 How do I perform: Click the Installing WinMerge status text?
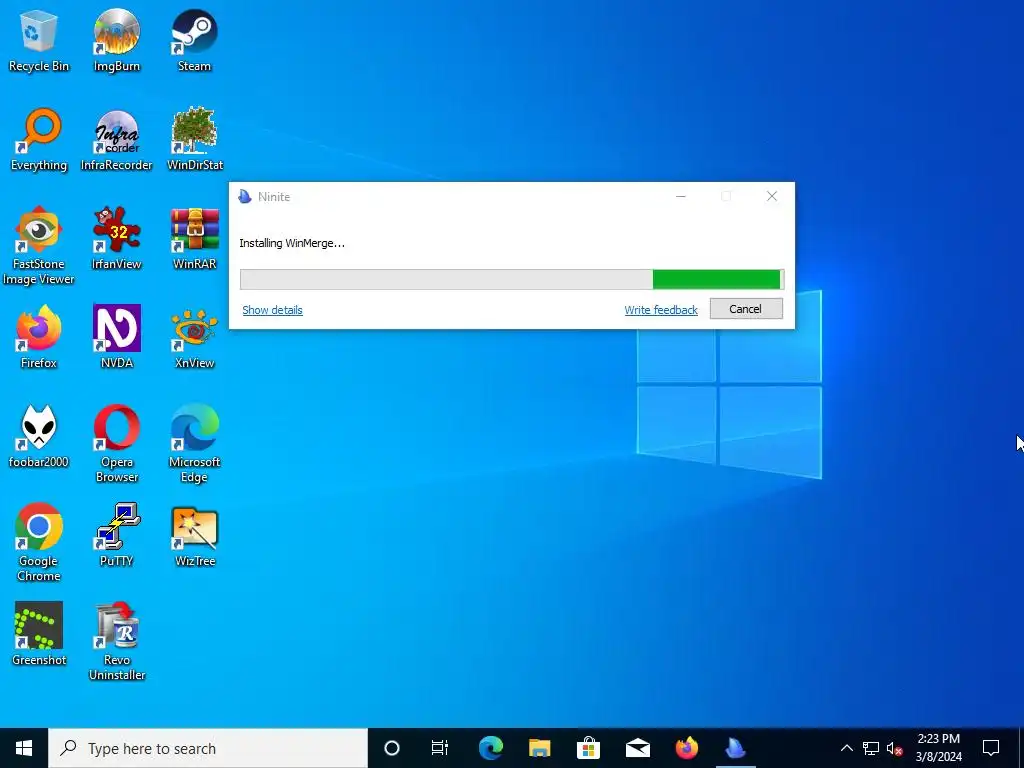(292, 244)
